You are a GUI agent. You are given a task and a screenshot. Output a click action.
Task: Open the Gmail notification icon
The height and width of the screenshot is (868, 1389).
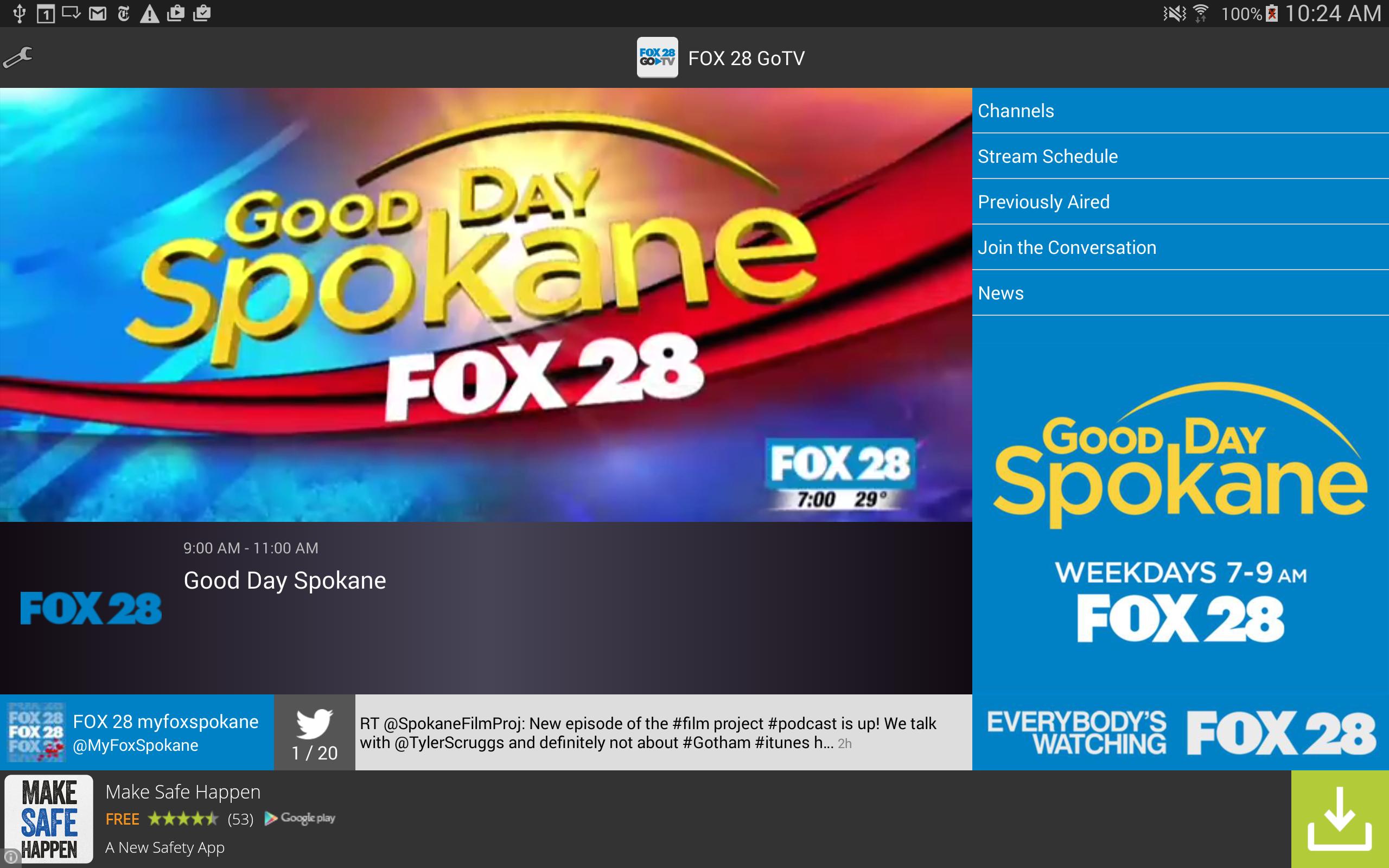pyautogui.click(x=98, y=13)
